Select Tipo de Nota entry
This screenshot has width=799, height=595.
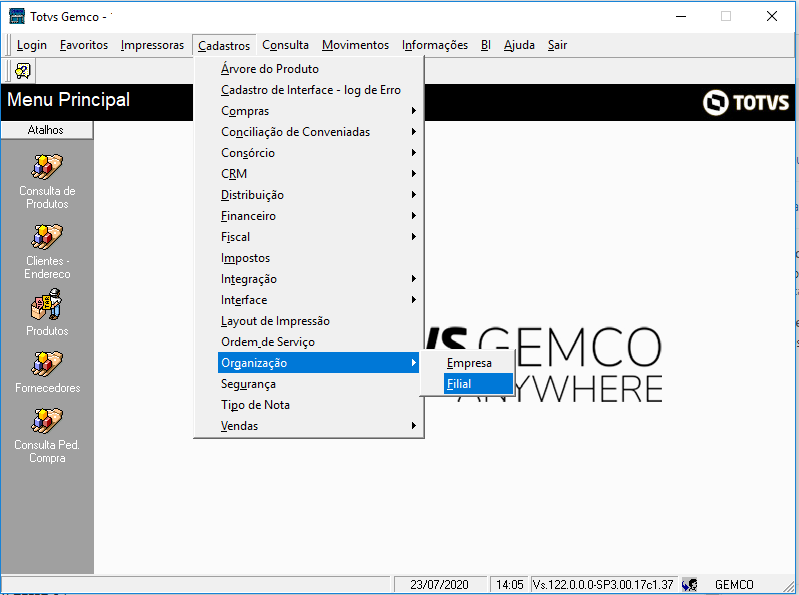point(318,405)
